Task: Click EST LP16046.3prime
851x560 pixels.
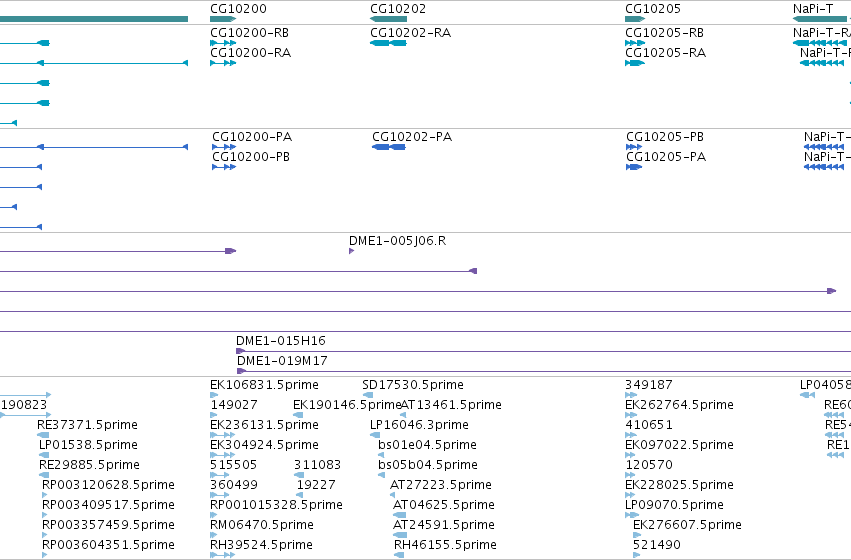Action: click(419, 425)
